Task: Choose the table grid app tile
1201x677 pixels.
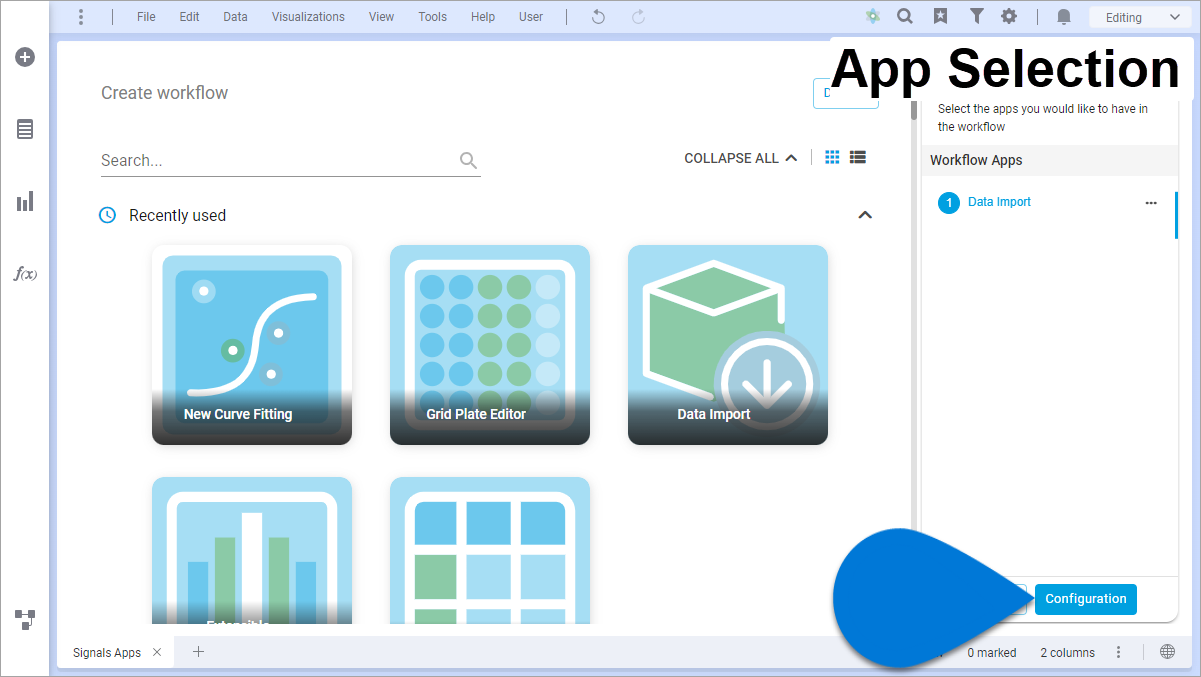Action: click(490, 550)
